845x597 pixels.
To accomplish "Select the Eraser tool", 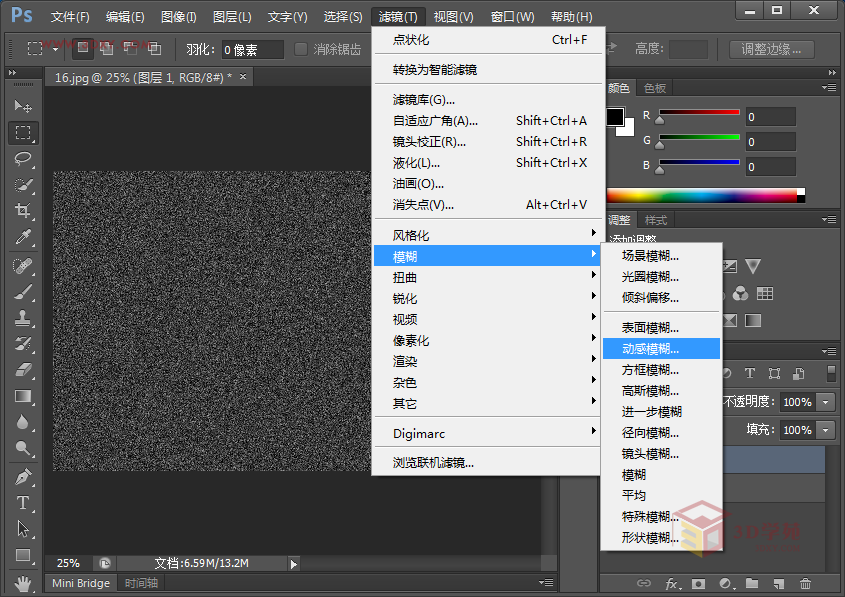I will coord(23,370).
